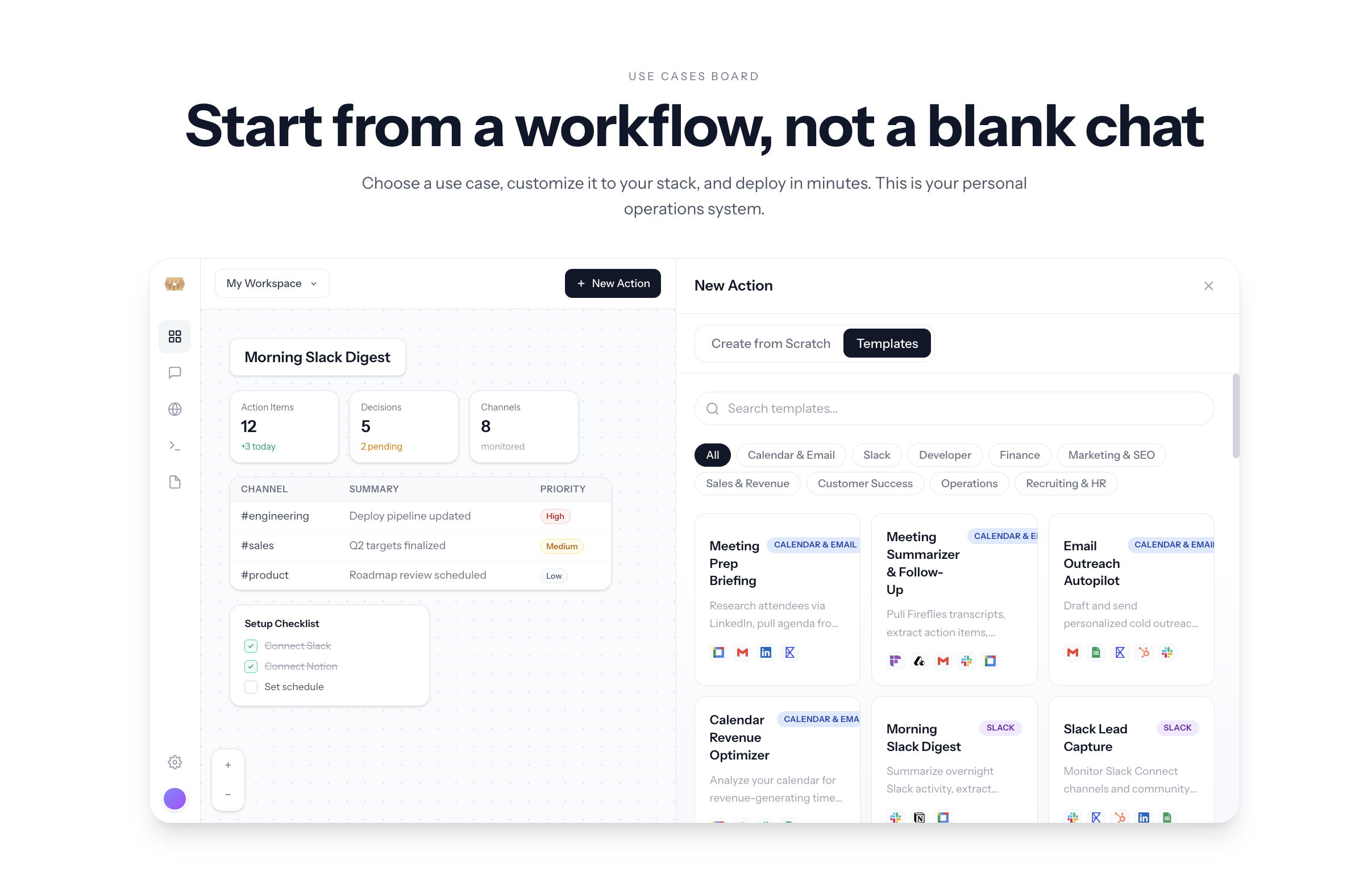Click the zoom in plus icon
Image resolution: width=1372 pixels, height=888 pixels.
(228, 765)
